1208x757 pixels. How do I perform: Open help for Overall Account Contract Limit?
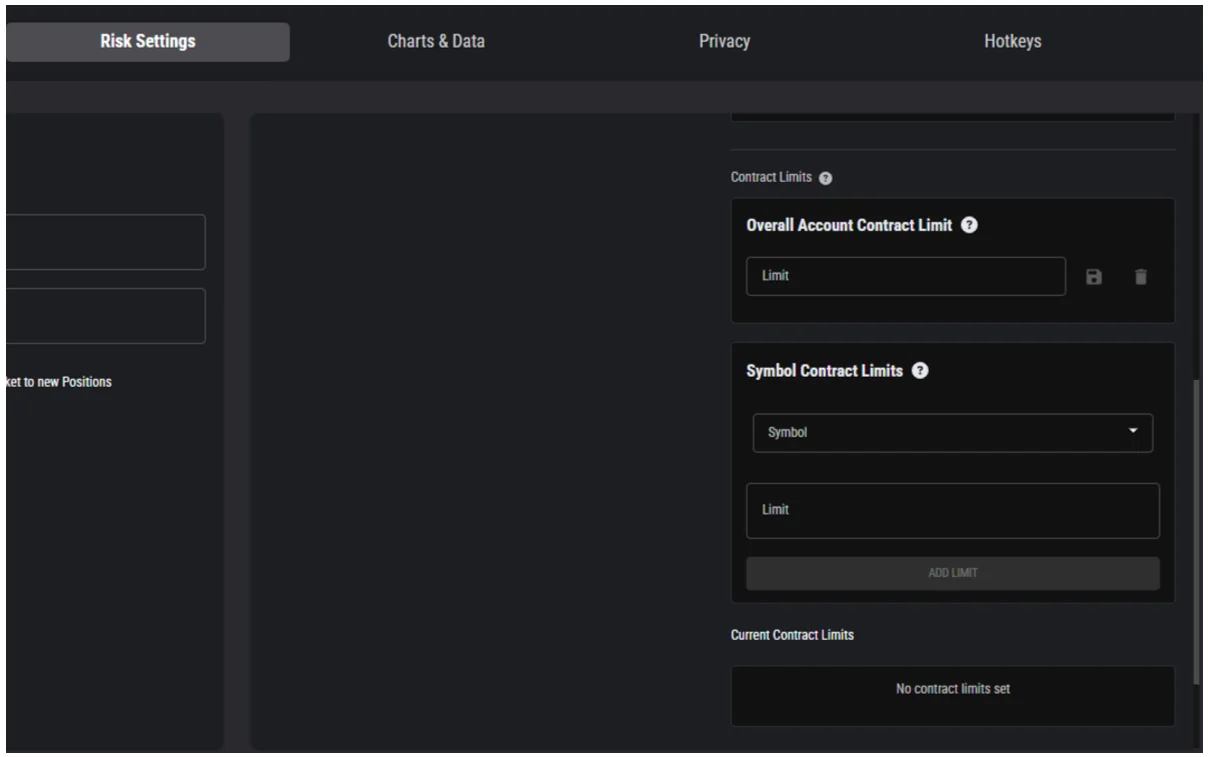[968, 226]
